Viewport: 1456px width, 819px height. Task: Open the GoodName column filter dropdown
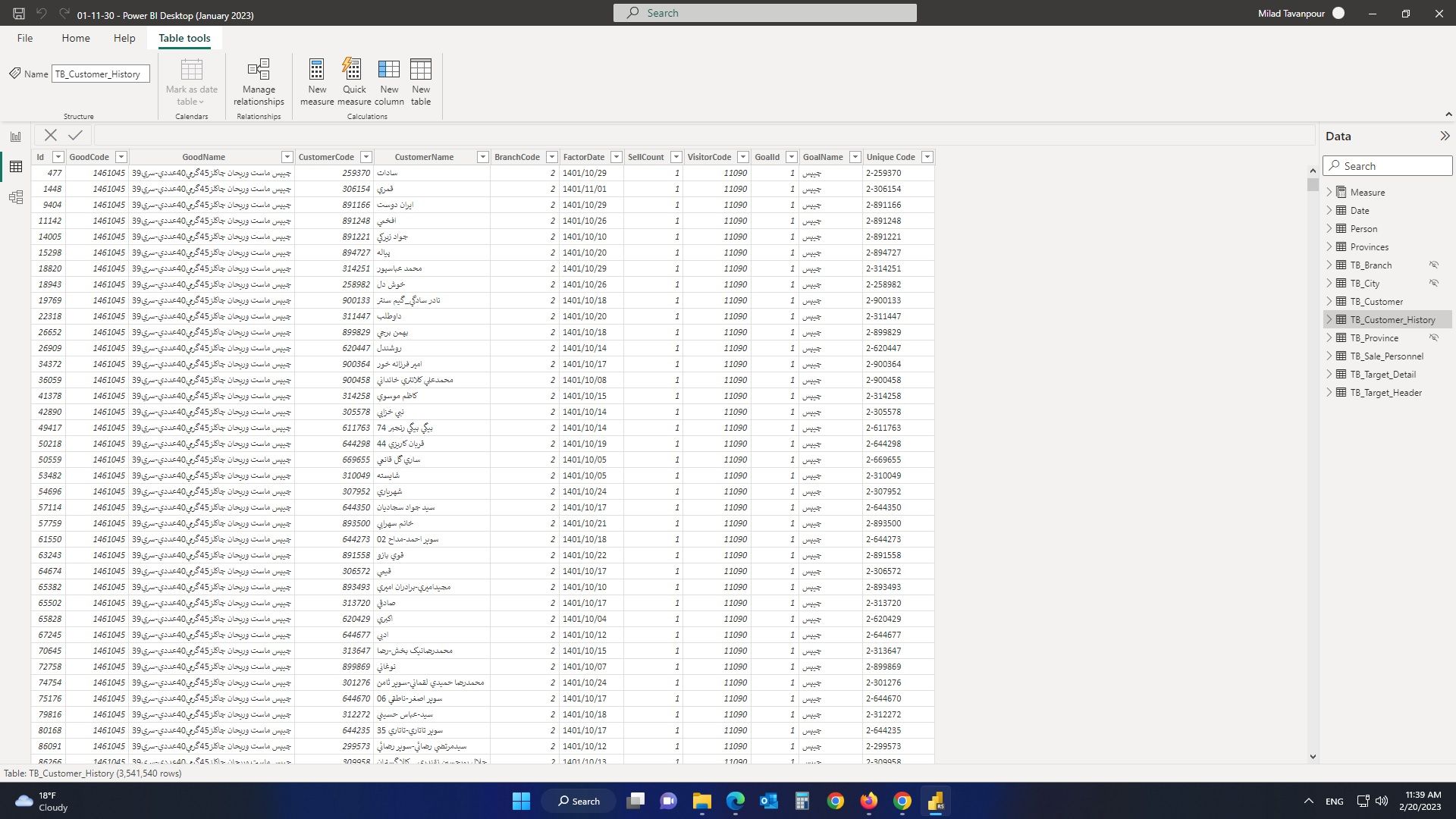click(x=287, y=157)
